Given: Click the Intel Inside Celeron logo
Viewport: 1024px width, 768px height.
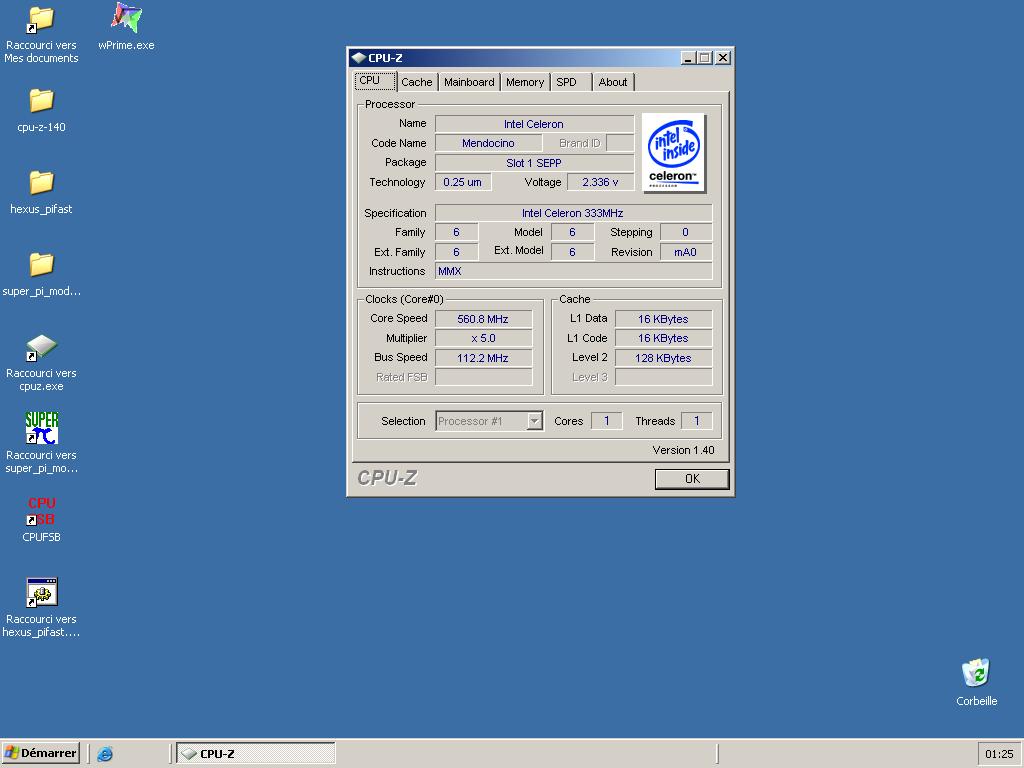Looking at the screenshot, I should [x=673, y=153].
